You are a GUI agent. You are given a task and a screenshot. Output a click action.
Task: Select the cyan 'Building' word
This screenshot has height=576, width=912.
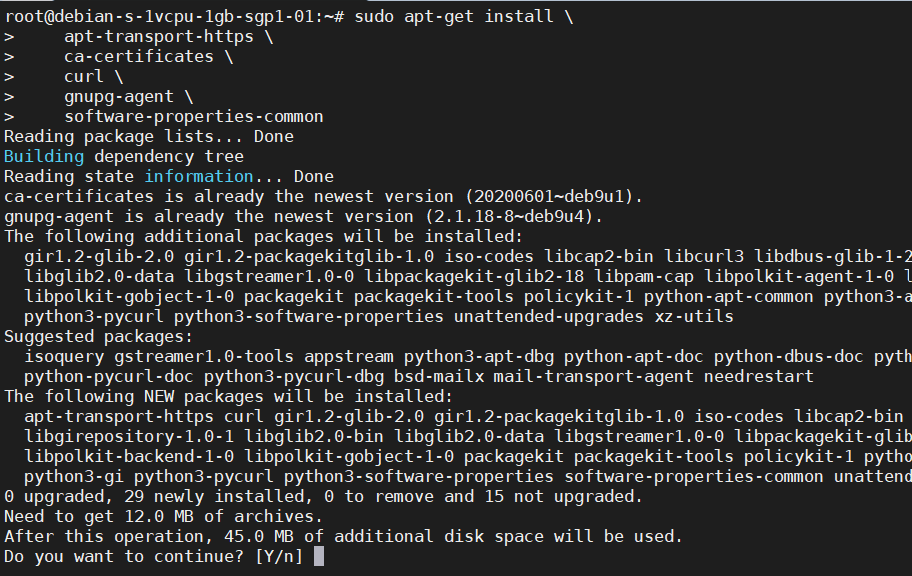(44, 156)
